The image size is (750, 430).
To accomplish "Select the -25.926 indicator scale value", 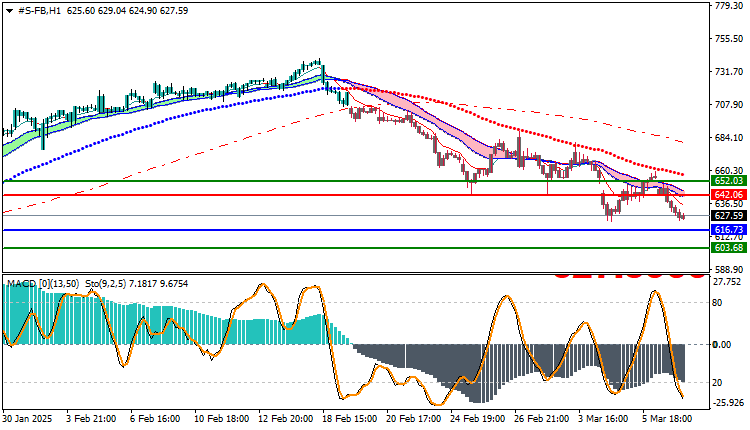I will [x=728, y=403].
